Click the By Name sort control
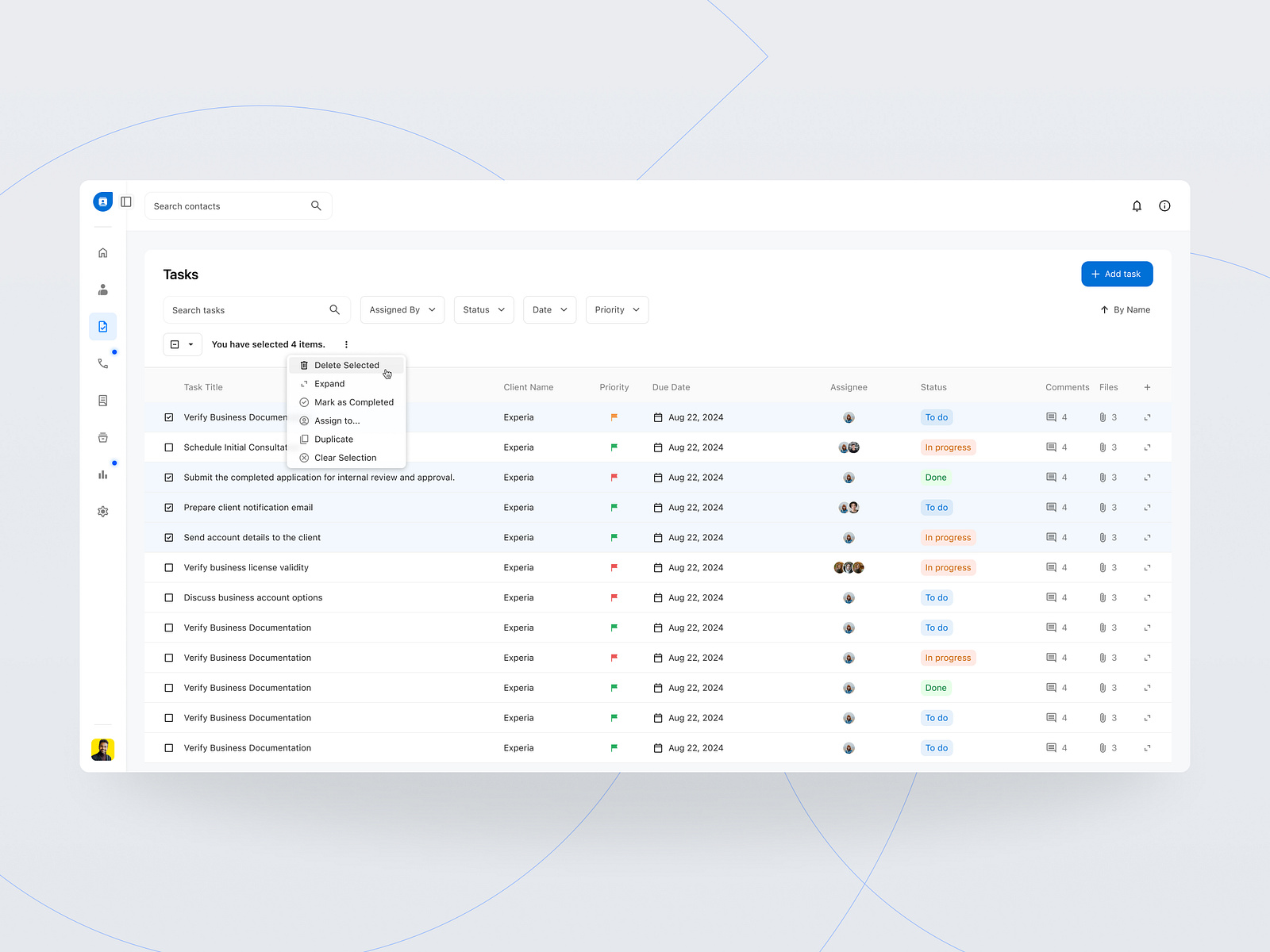The width and height of the screenshot is (1270, 952). (x=1125, y=309)
